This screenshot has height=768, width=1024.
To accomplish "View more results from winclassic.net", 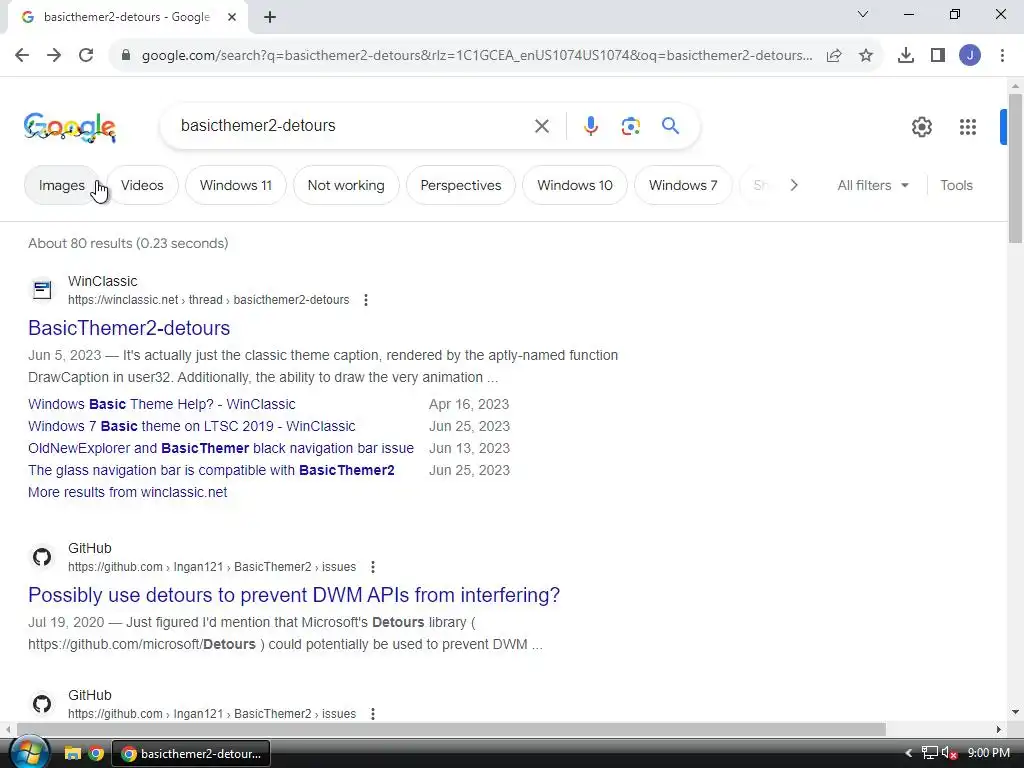I will (x=128, y=492).
